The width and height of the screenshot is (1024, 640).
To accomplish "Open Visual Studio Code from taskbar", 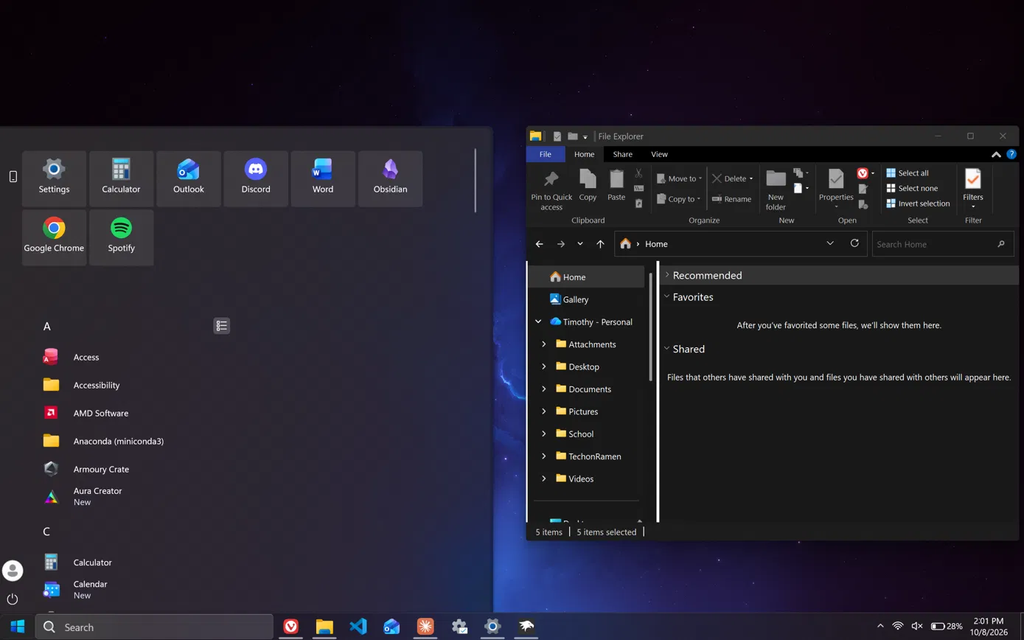I will click(x=358, y=627).
